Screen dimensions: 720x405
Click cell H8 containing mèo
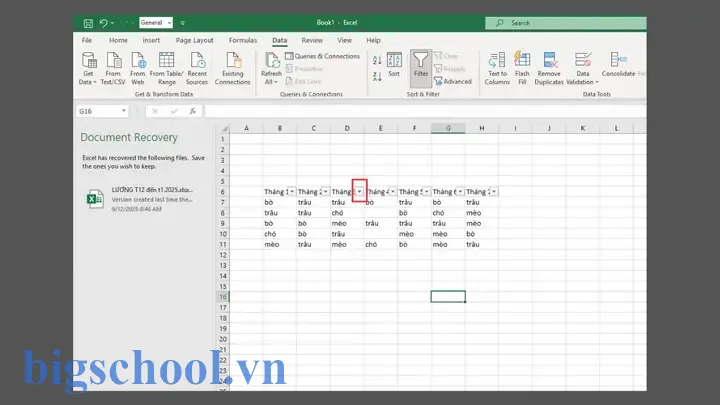coord(482,213)
